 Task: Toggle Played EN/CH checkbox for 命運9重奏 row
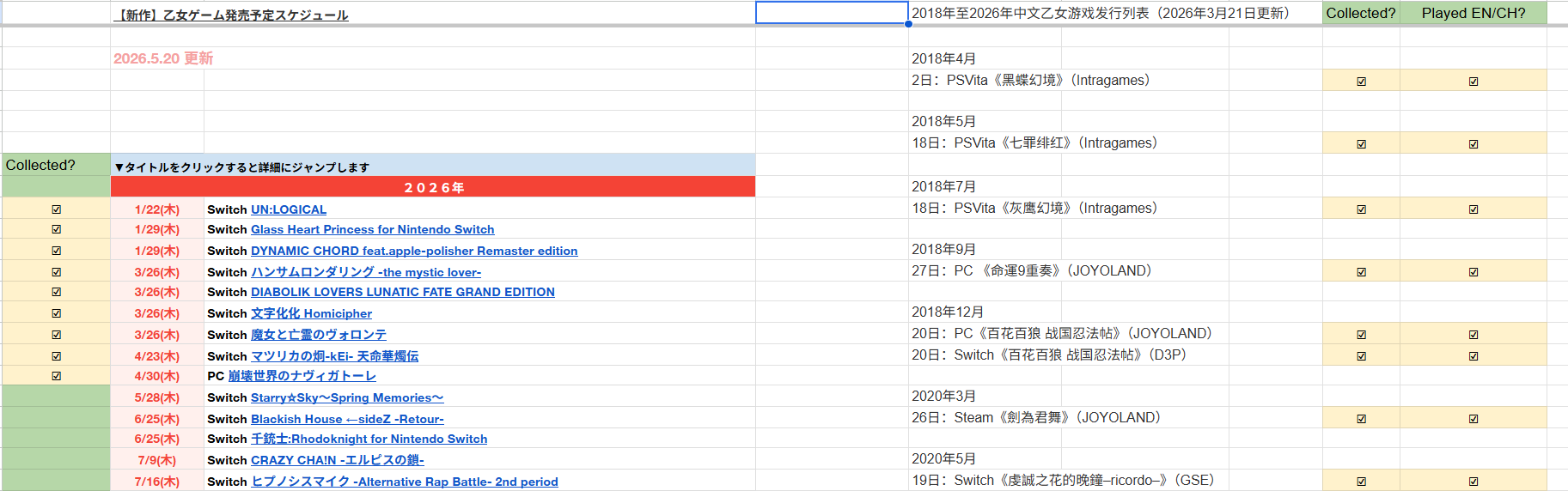point(1473,272)
